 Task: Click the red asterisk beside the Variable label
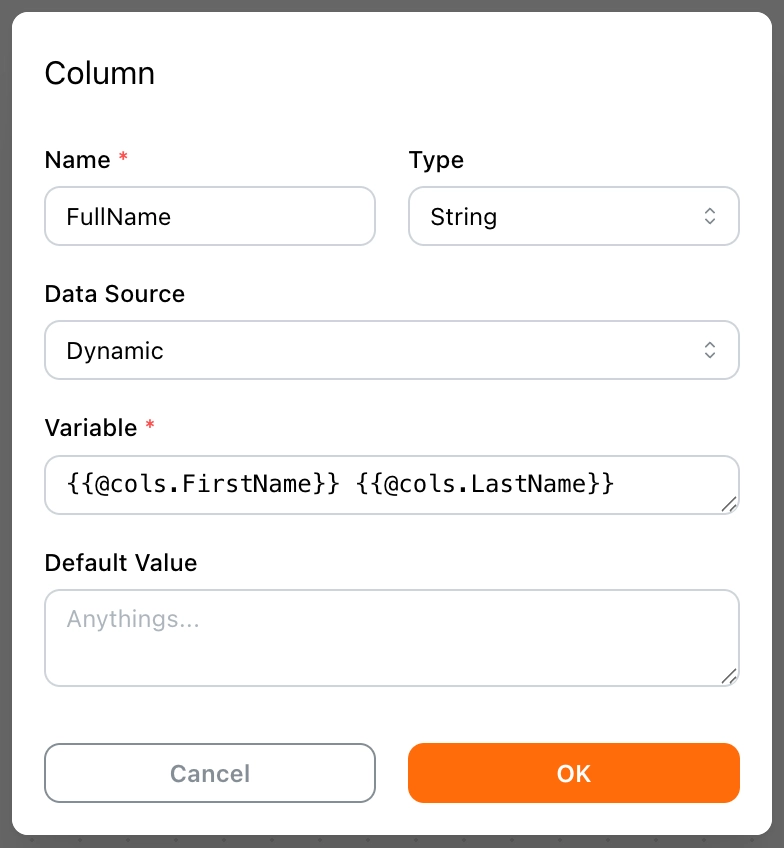(x=150, y=427)
